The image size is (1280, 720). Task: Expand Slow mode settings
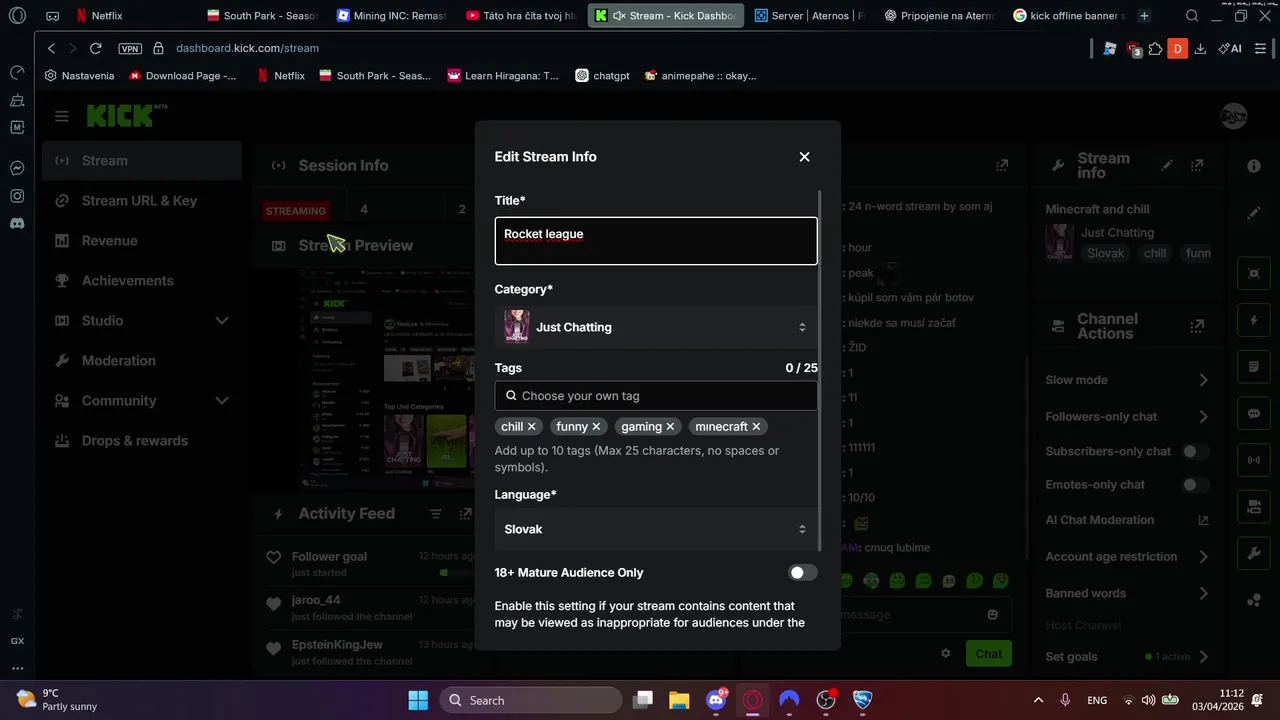(1203, 380)
